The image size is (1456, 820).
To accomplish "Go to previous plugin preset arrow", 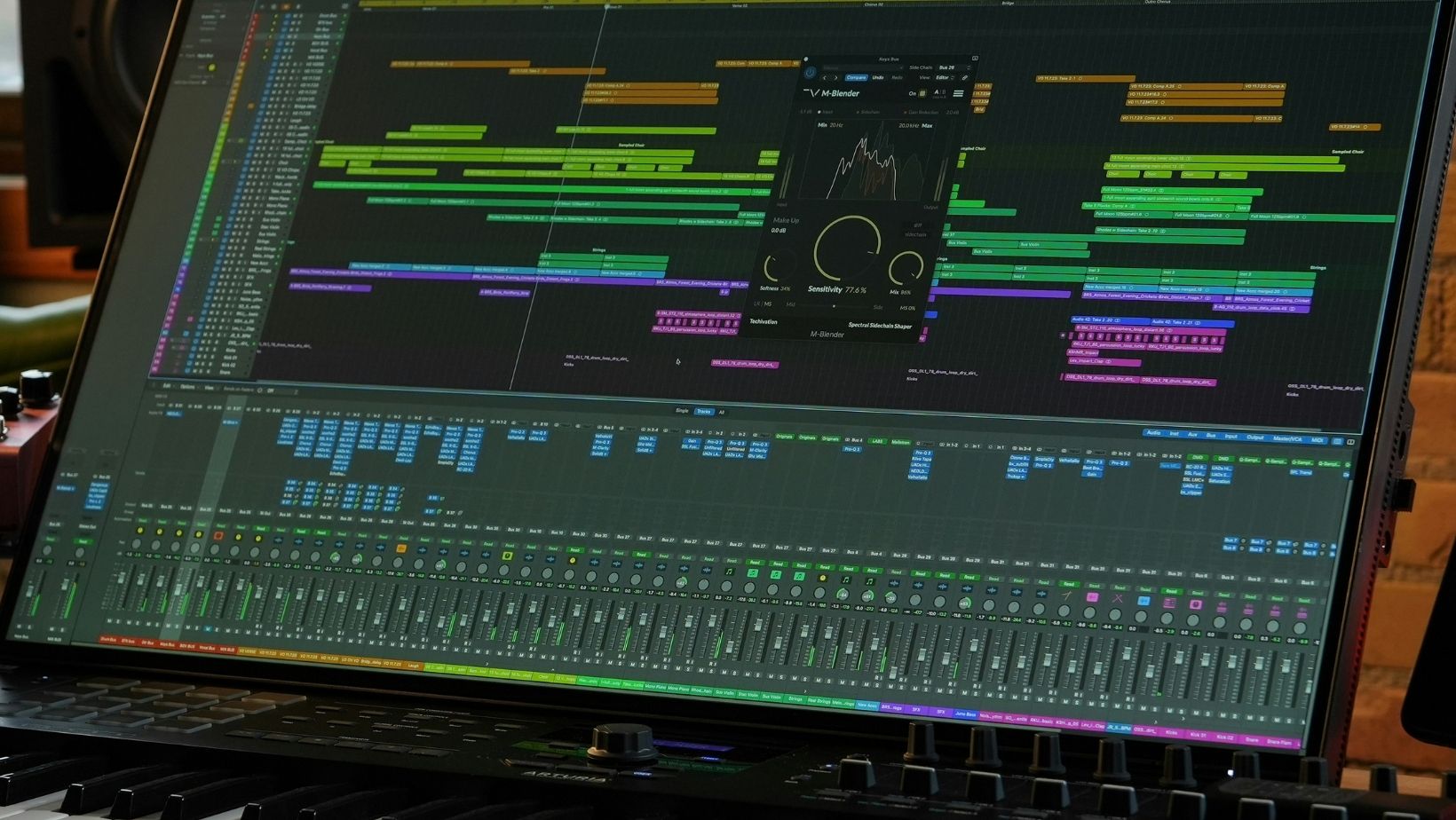I will pyautogui.click(x=824, y=77).
